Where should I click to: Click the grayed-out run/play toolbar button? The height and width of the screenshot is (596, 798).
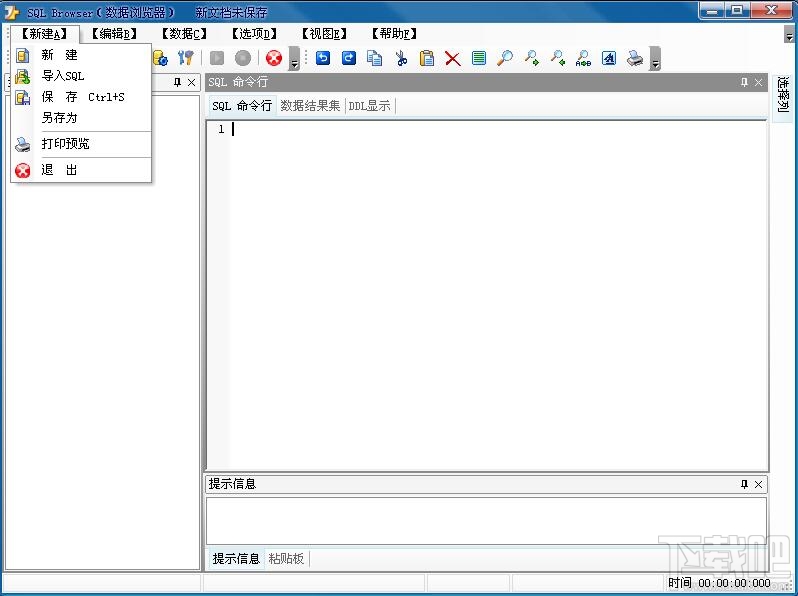tap(217, 58)
